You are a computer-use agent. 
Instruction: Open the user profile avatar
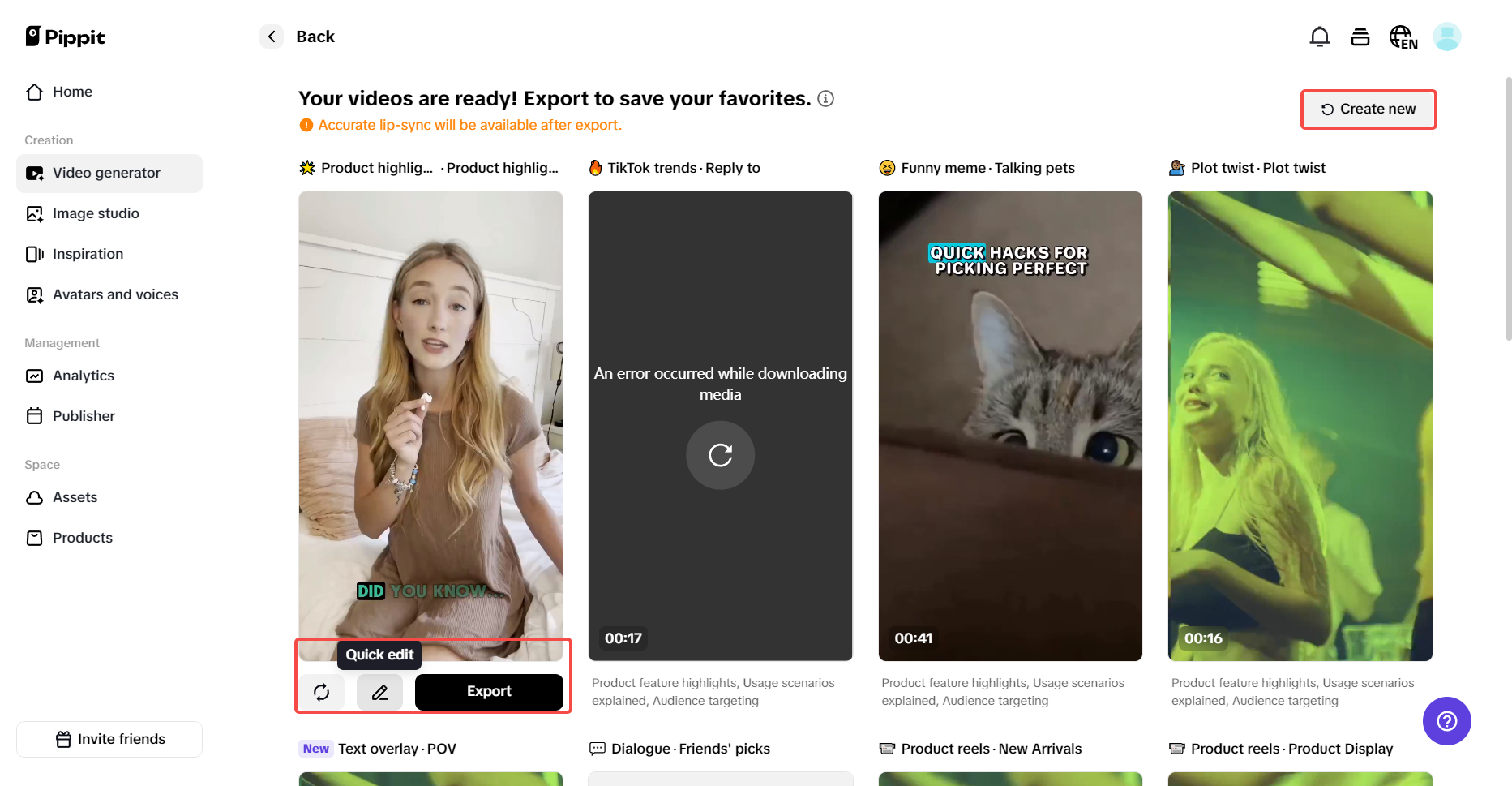[x=1447, y=37]
